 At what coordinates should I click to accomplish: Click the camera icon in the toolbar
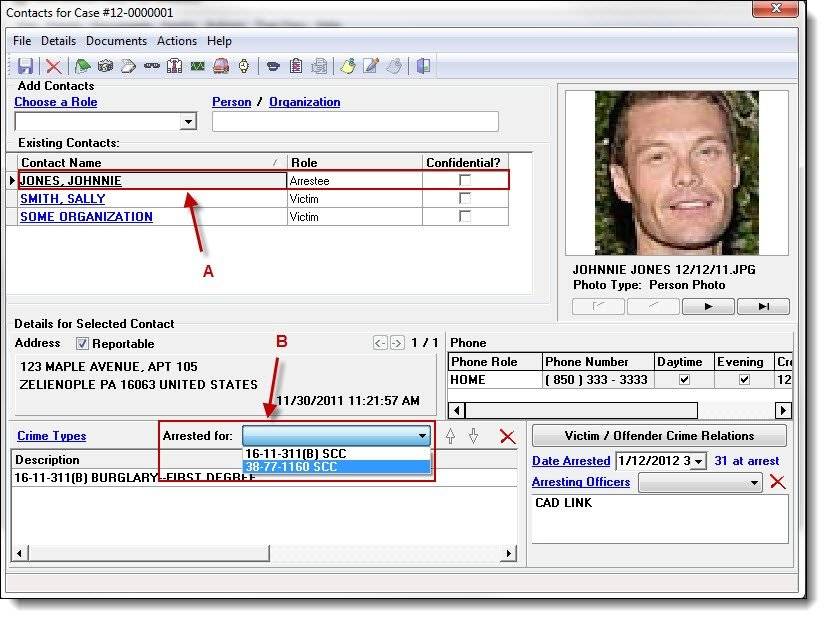(x=105, y=66)
